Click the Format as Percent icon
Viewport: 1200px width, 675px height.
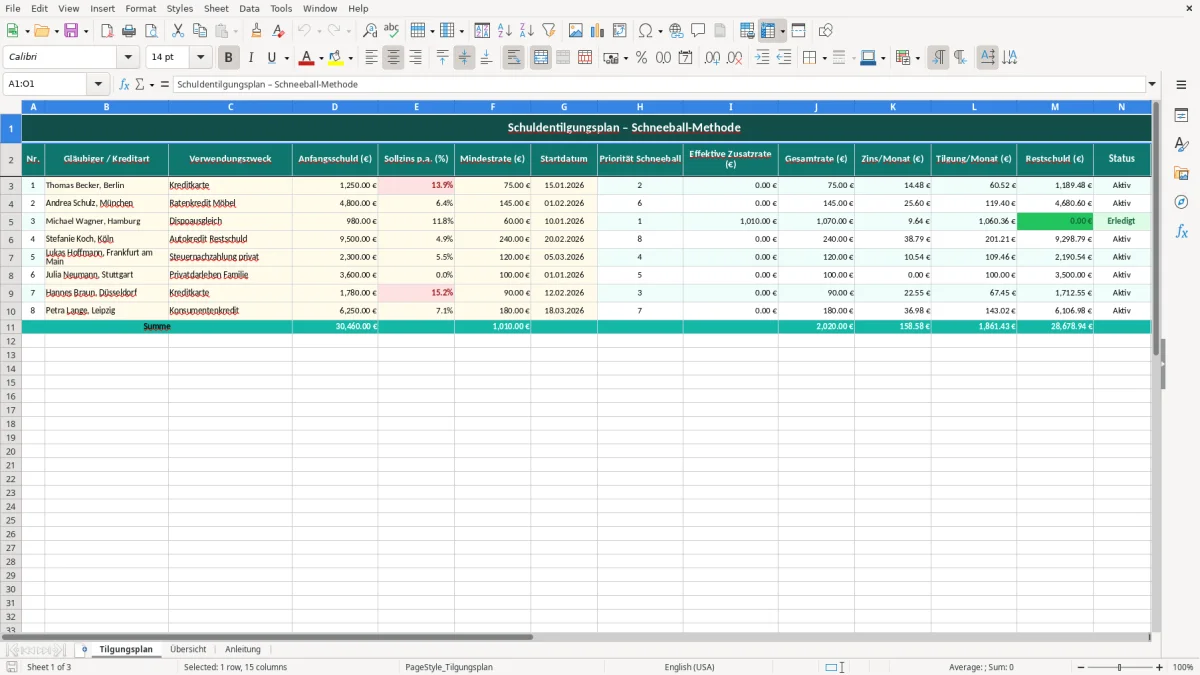point(641,58)
